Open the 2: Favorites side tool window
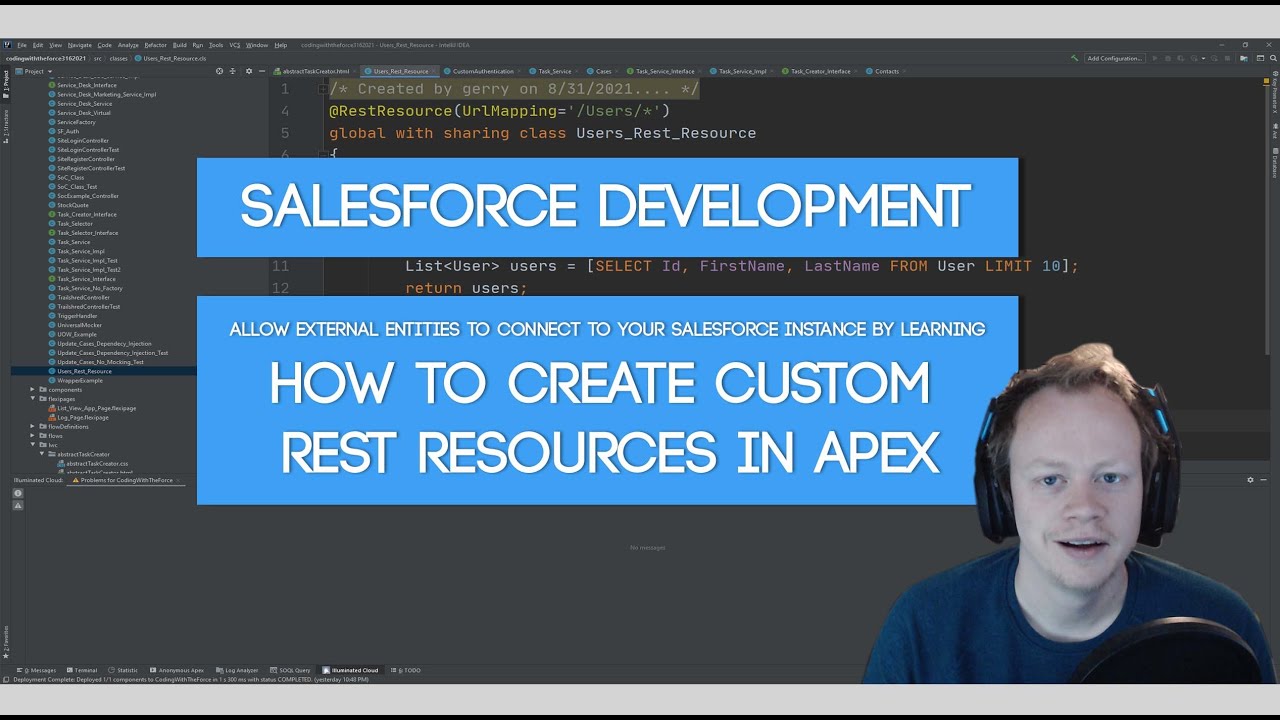 pyautogui.click(x=5, y=643)
